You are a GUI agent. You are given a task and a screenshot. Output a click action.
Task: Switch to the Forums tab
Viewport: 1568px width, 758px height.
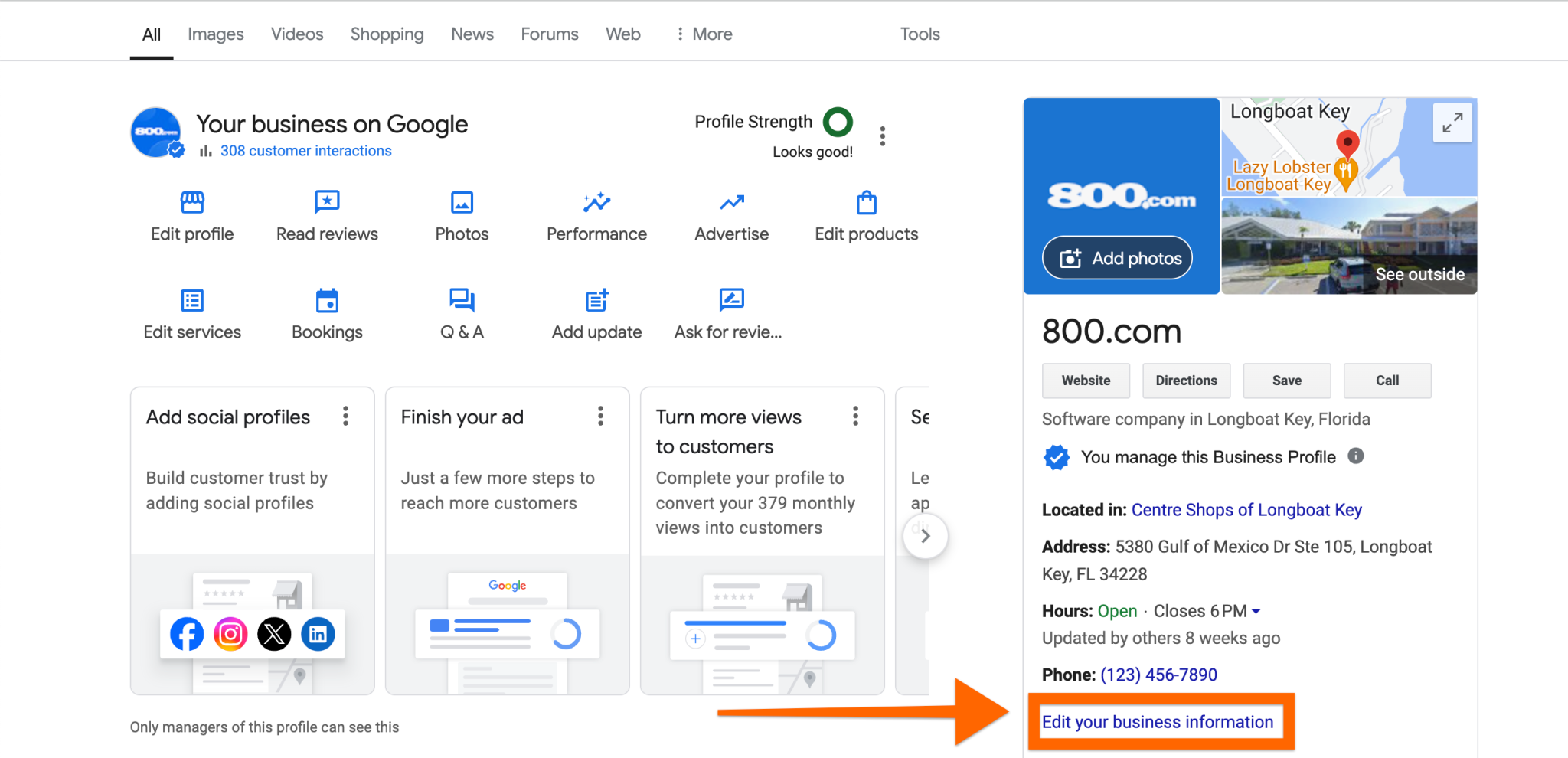(550, 34)
